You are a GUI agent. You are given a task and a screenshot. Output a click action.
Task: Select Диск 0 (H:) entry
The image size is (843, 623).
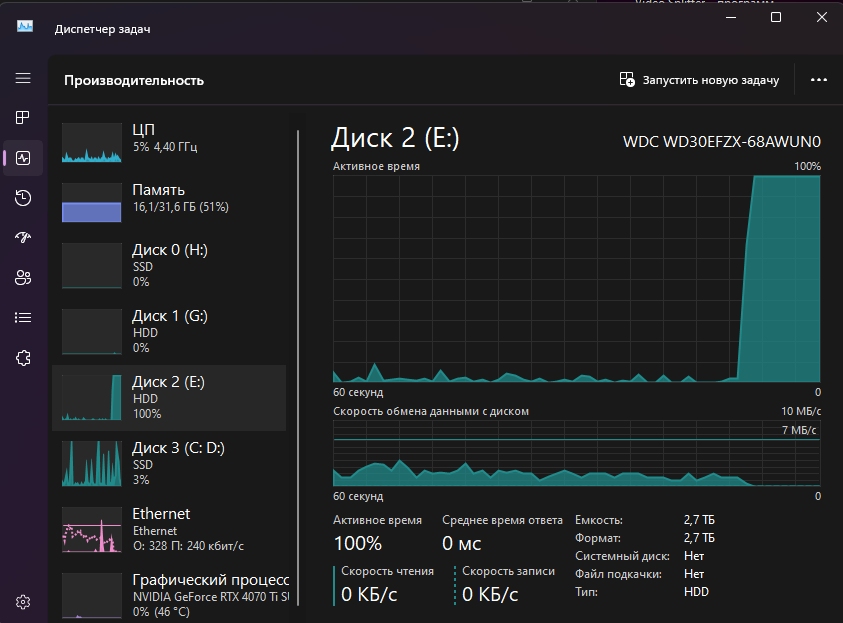pos(169,266)
